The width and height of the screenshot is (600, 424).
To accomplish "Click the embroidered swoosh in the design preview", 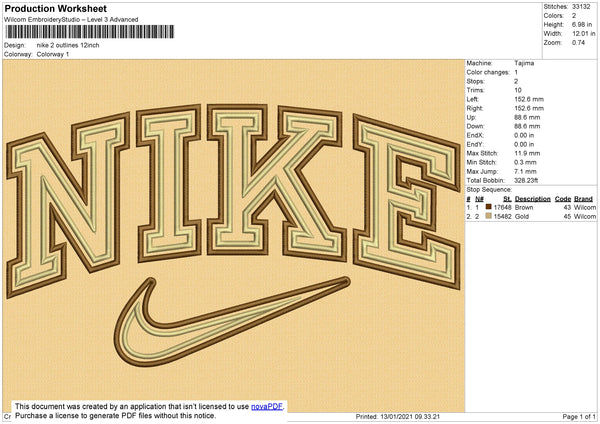I will click(x=232, y=322).
